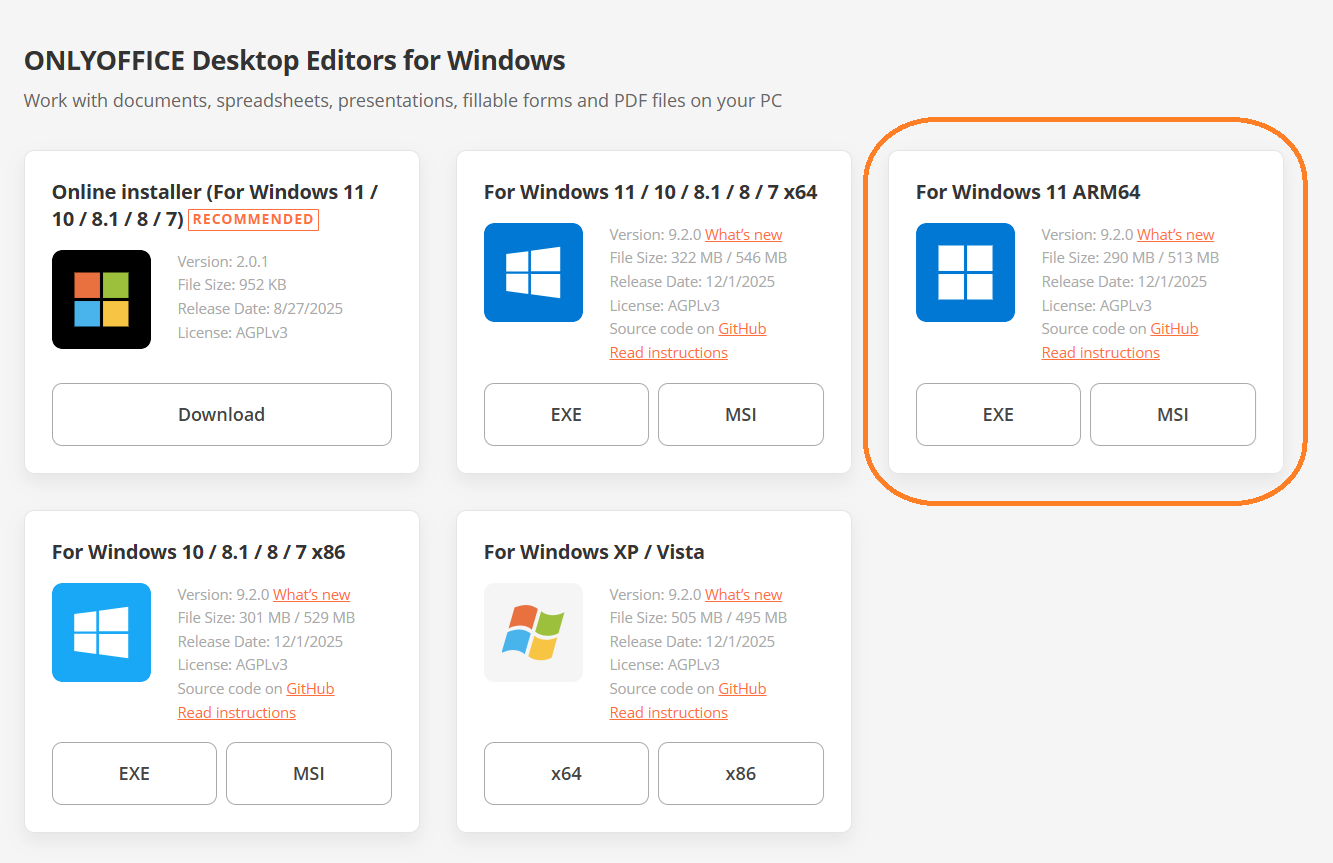1333x863 pixels.
Task: Select x64 download for Windows XP / Vista
Action: click(x=566, y=773)
